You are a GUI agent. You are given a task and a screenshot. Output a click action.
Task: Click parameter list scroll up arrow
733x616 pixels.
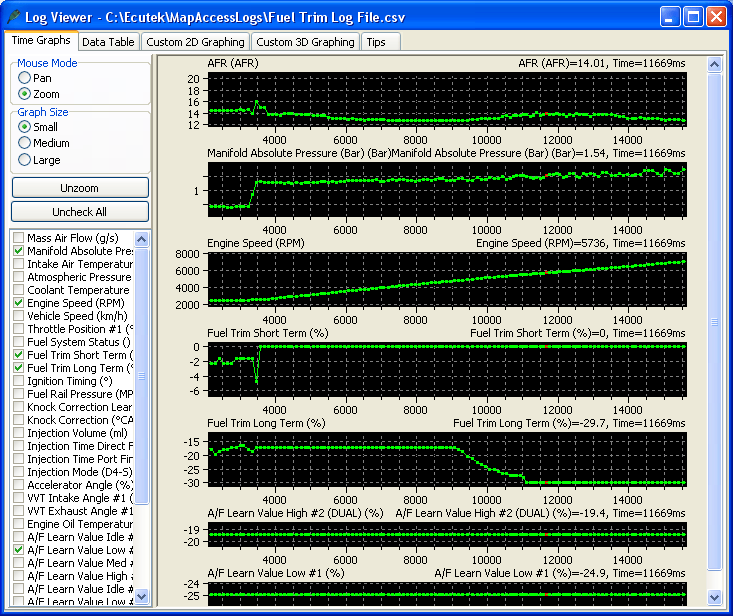tap(142, 239)
